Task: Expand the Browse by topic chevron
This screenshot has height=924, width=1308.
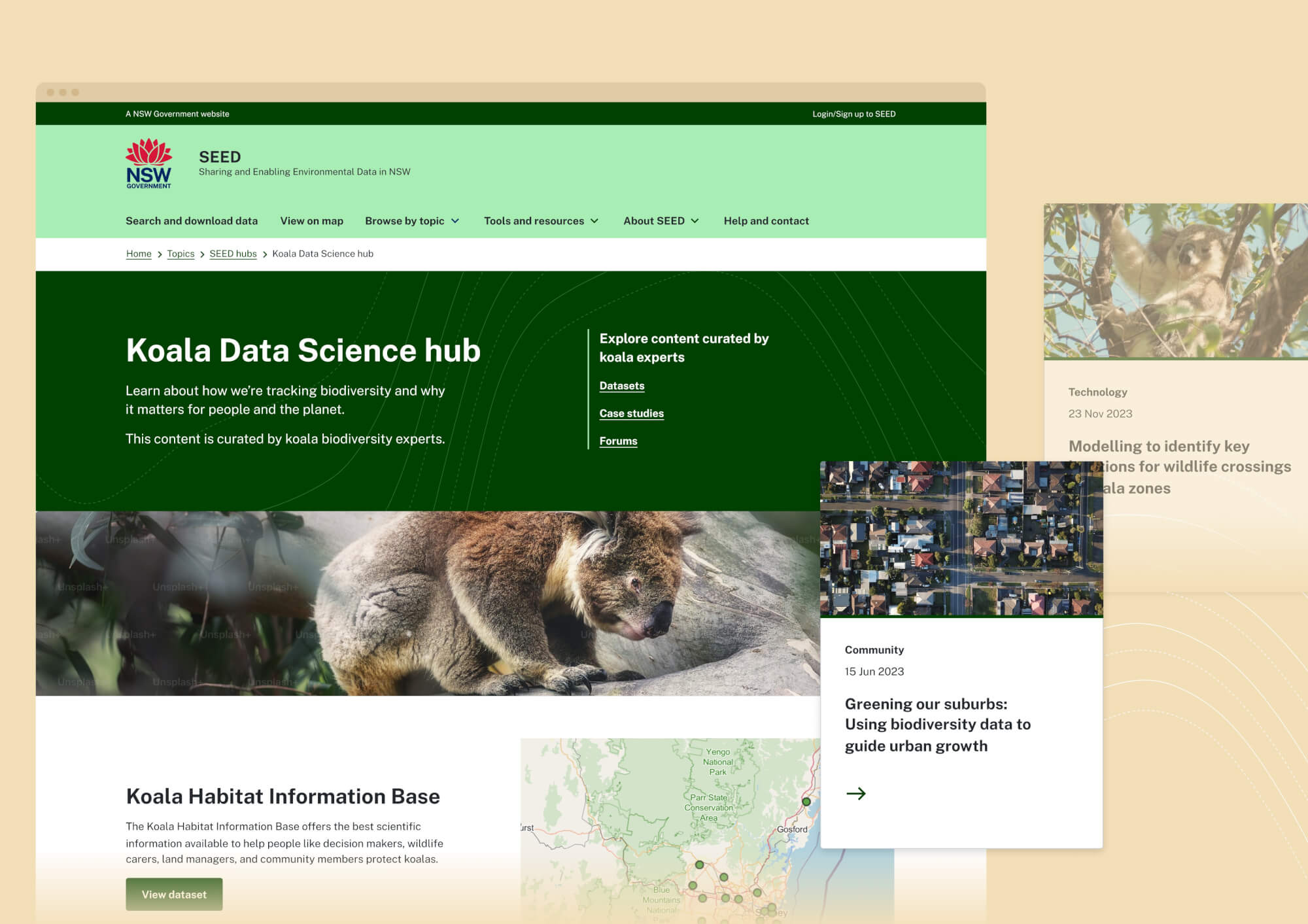Action: coord(455,221)
